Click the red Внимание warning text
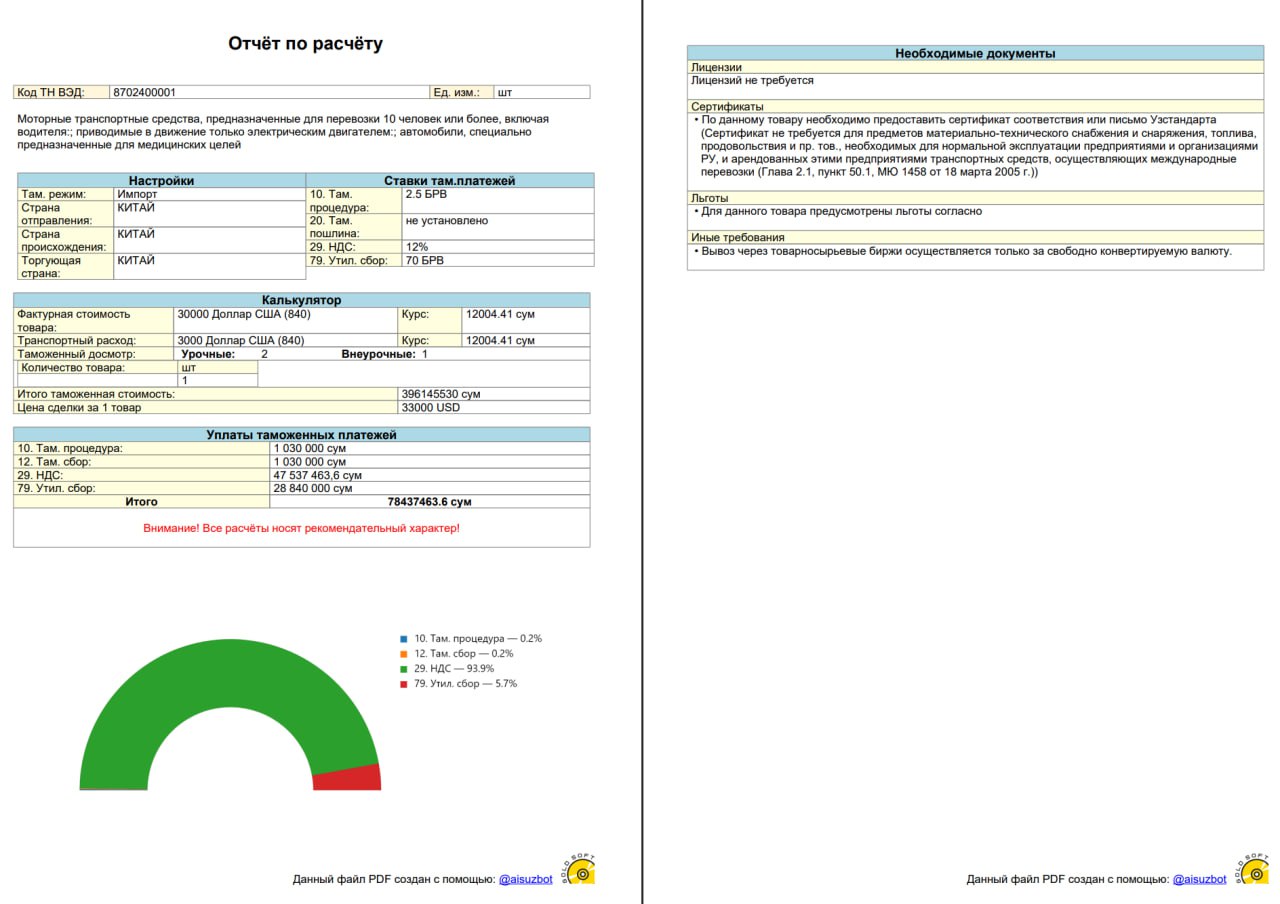This screenshot has height=904, width=1280. pyautogui.click(x=301, y=528)
